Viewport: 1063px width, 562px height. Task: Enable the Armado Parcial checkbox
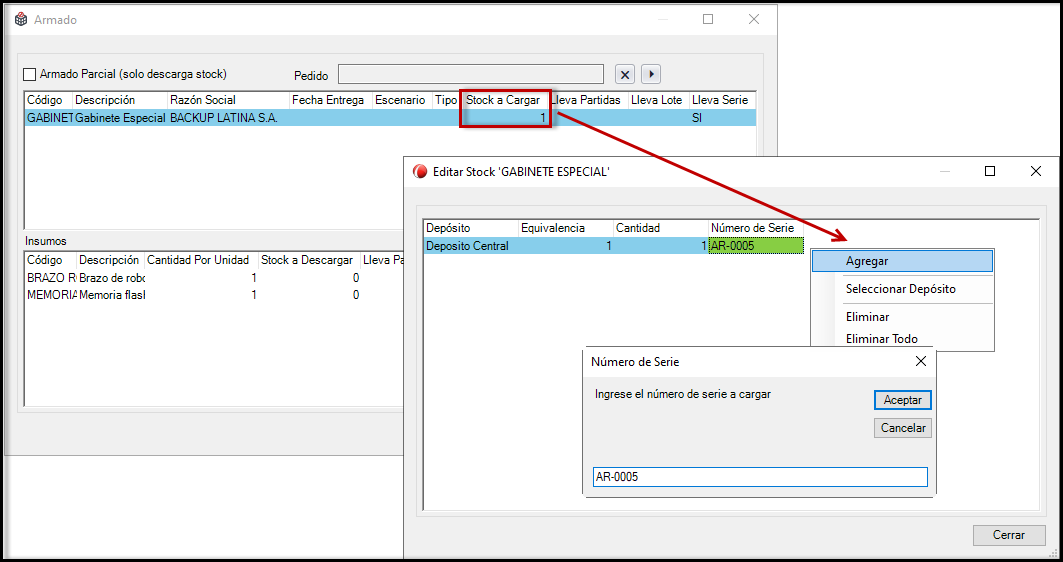coord(30,74)
